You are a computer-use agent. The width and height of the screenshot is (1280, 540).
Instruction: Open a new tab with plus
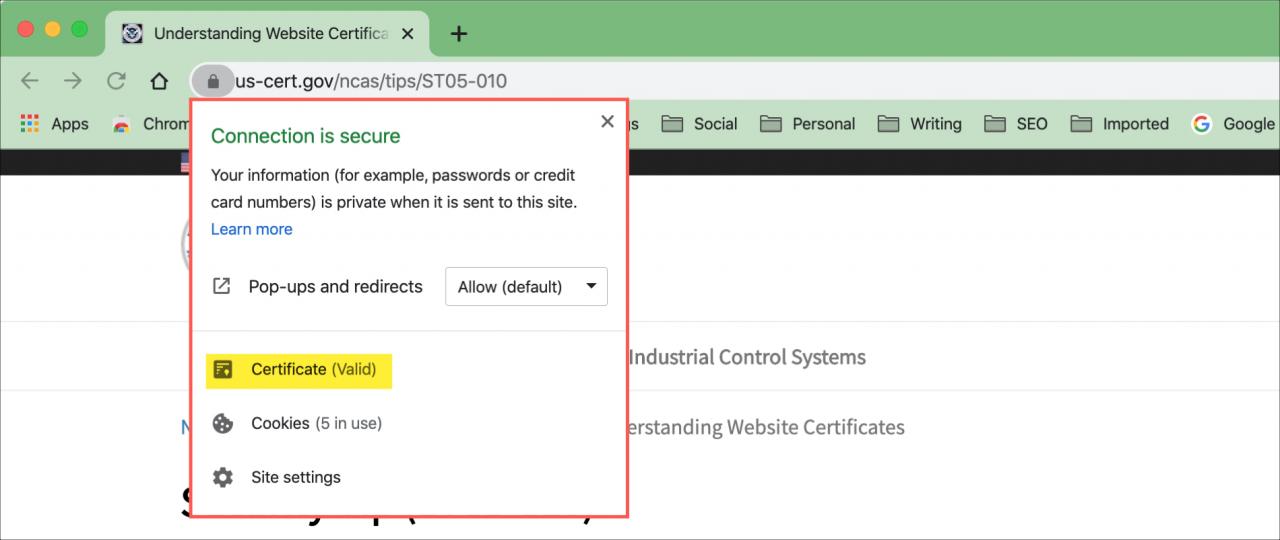coord(459,34)
